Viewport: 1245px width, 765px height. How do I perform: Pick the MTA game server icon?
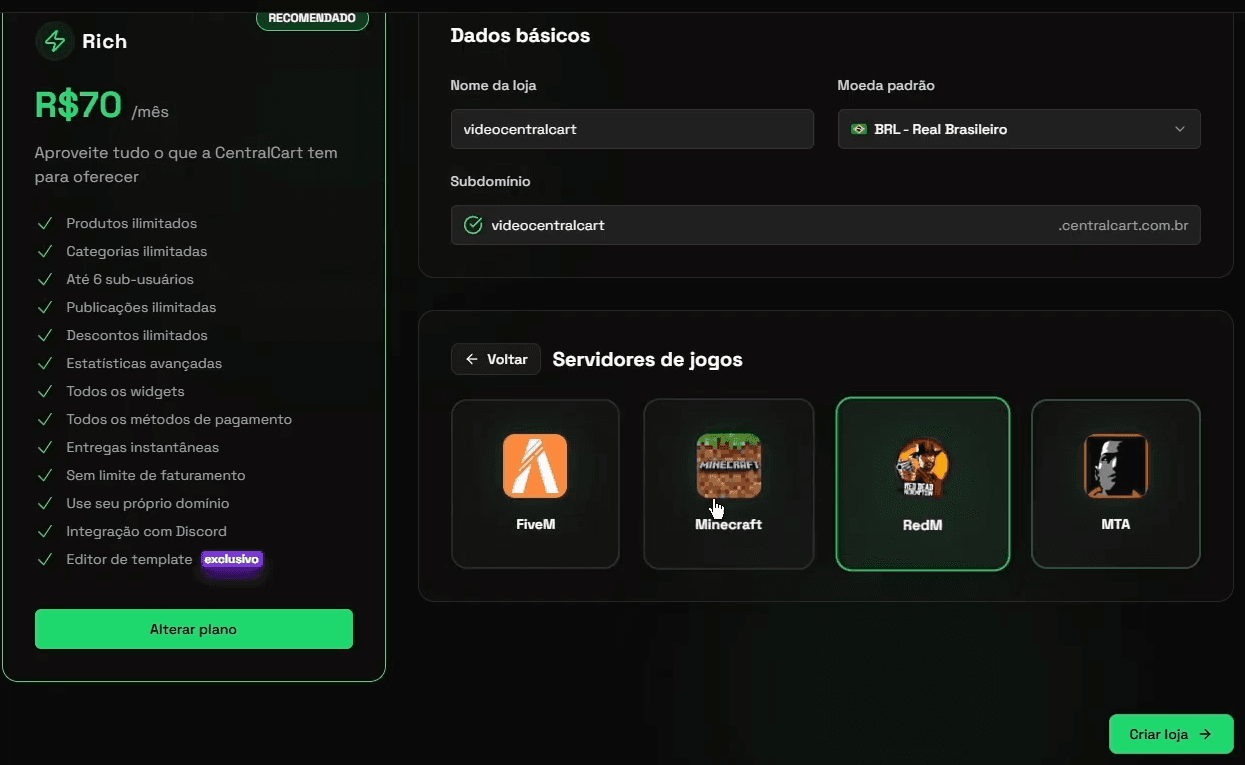(1115, 466)
